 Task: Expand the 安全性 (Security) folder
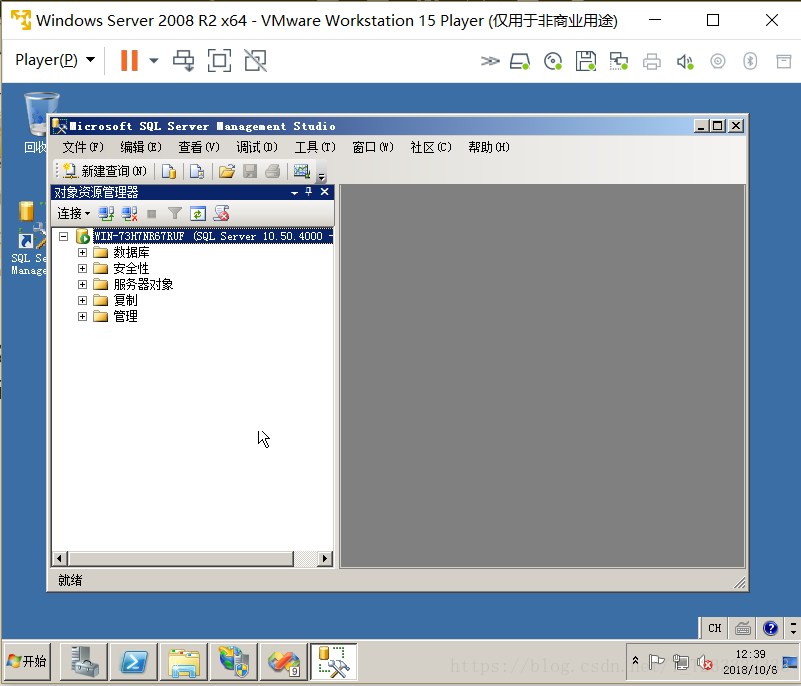[x=82, y=268]
